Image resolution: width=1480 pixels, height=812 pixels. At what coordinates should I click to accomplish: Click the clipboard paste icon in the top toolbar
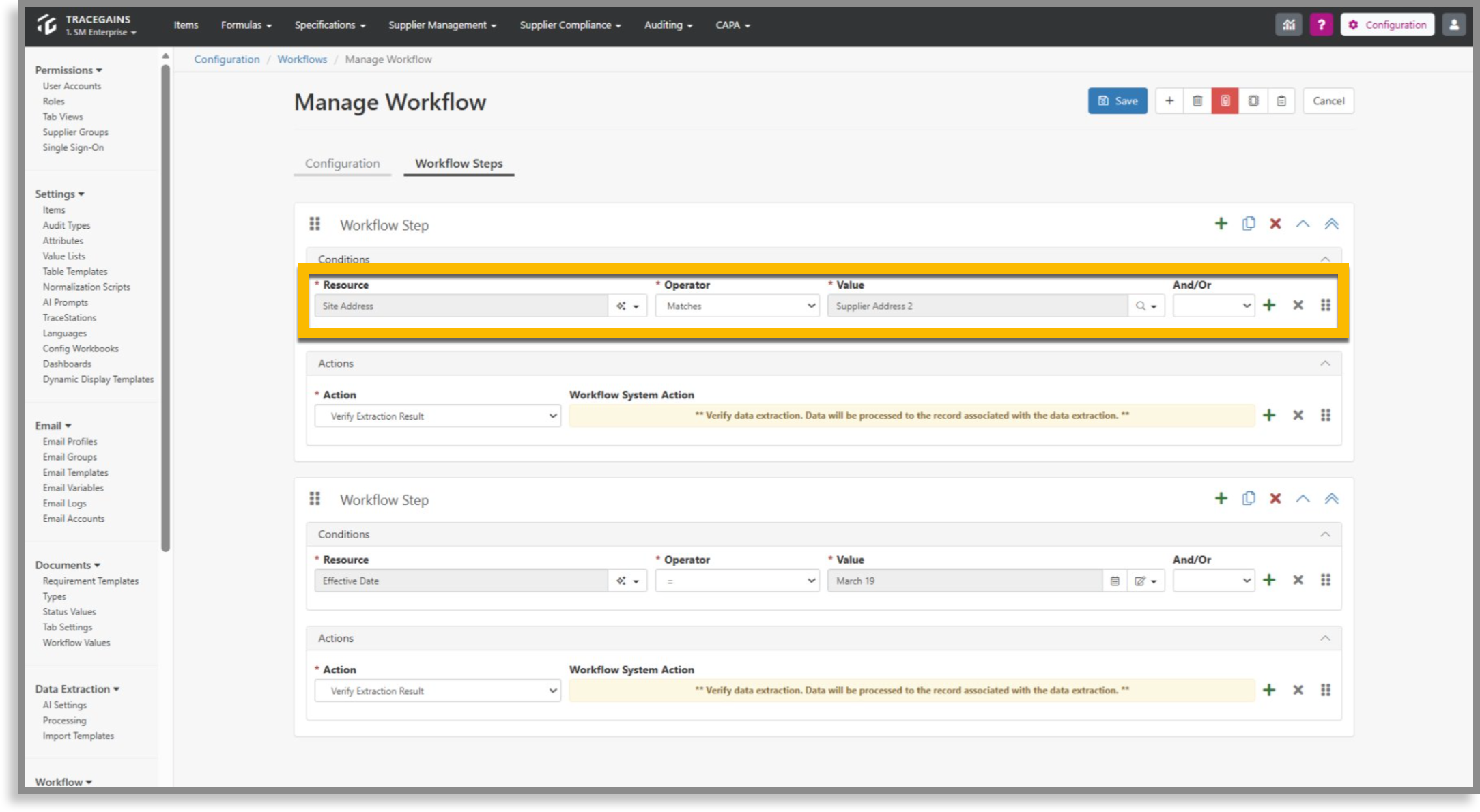coord(1281,101)
